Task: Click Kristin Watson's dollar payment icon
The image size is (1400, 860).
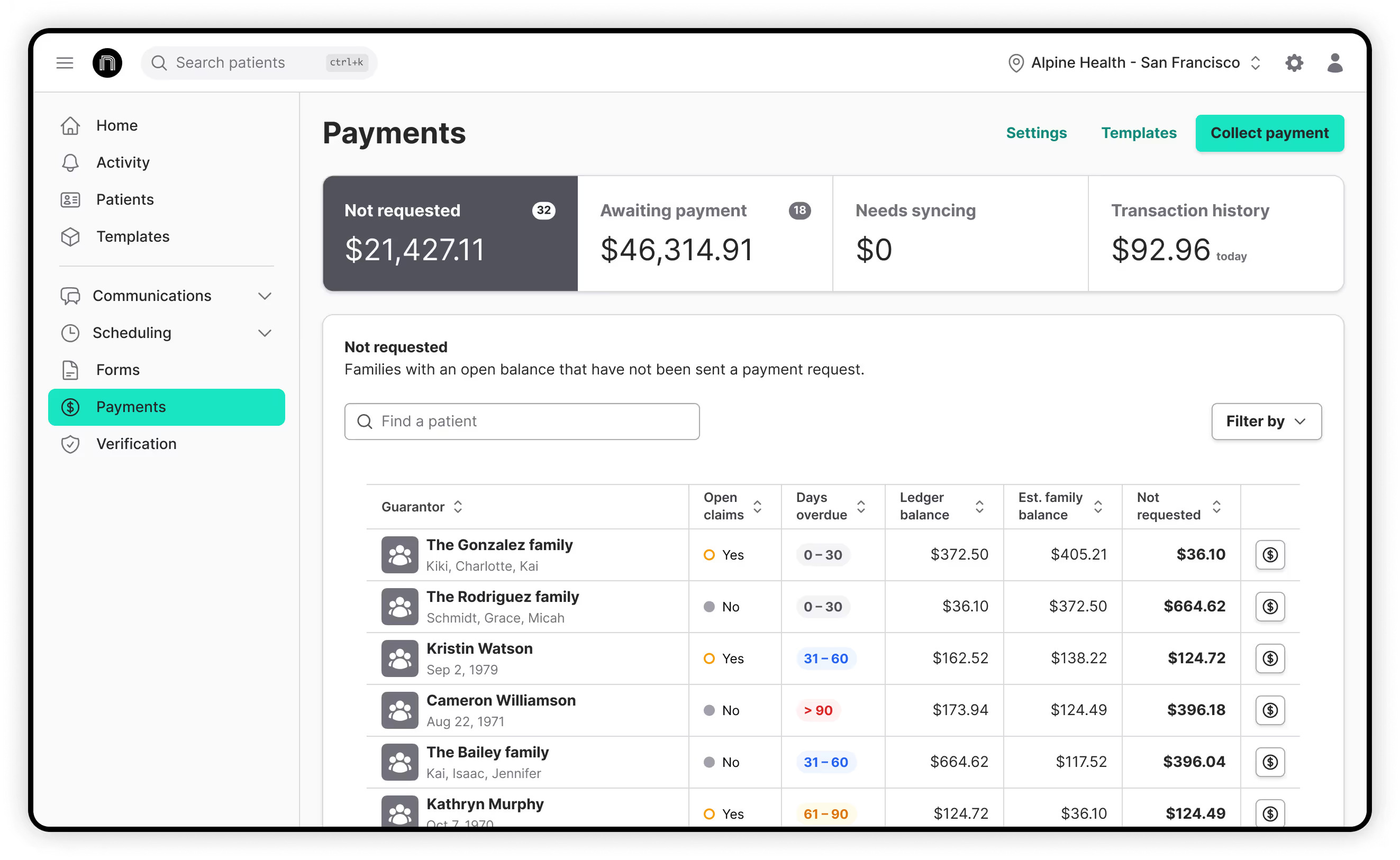Action: 1269,658
